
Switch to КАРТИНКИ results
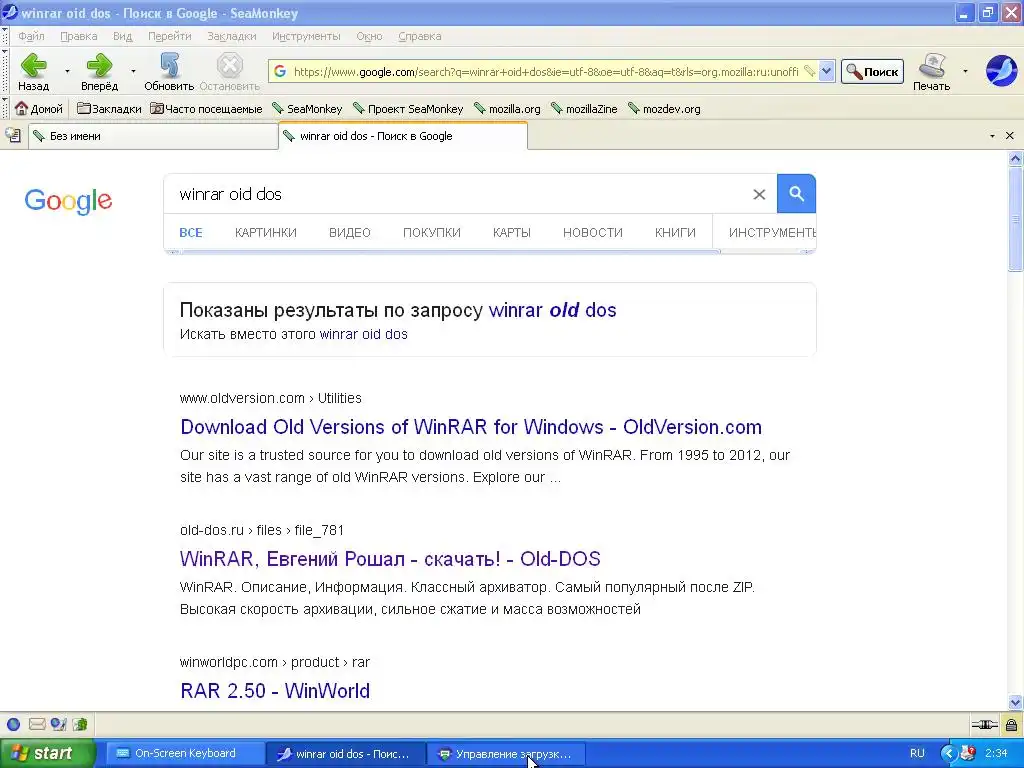click(x=266, y=232)
